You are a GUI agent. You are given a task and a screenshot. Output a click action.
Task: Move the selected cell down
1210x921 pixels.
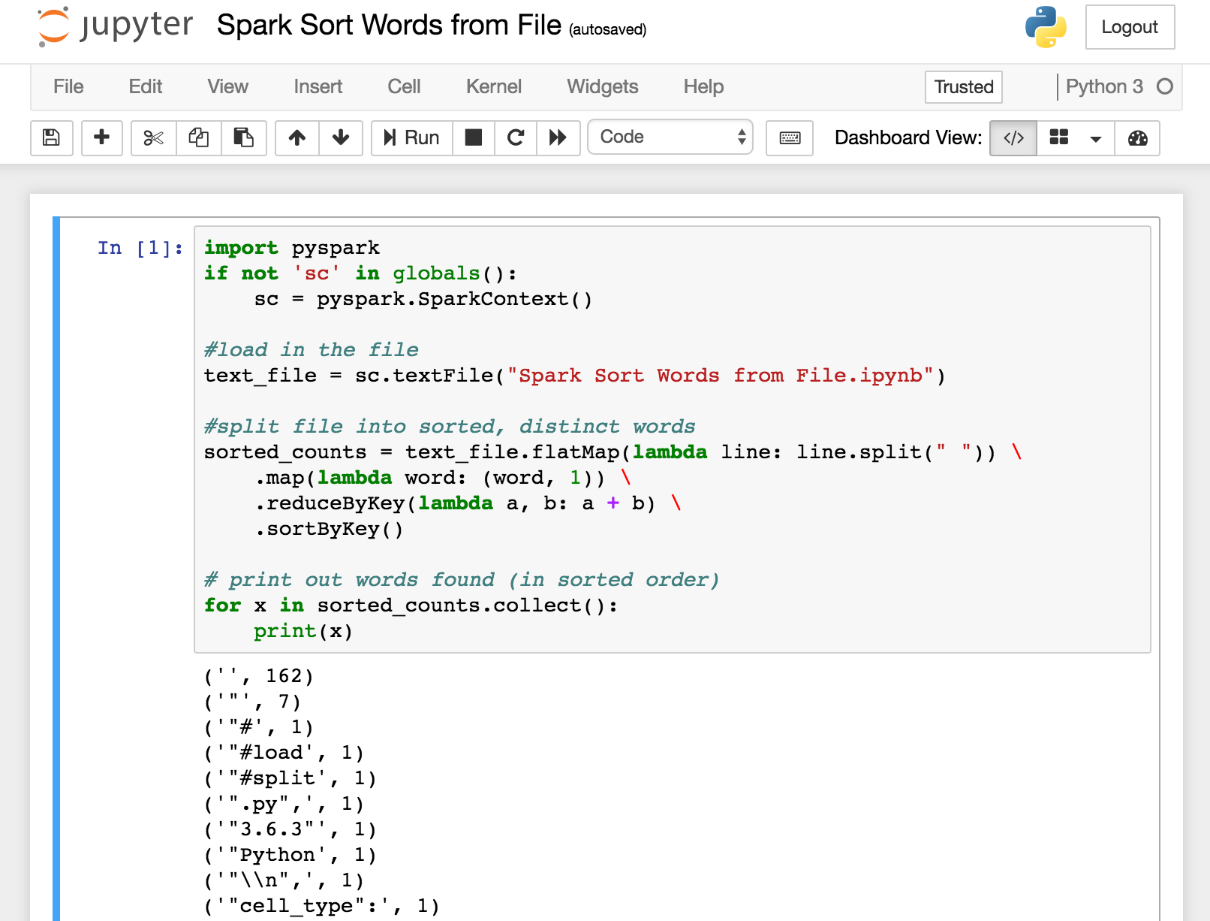(x=341, y=138)
